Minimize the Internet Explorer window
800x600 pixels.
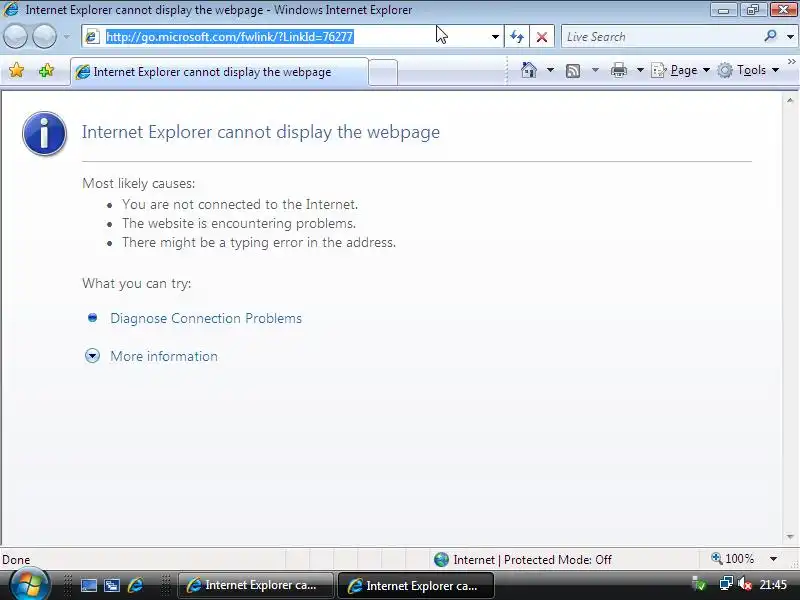point(723,9)
